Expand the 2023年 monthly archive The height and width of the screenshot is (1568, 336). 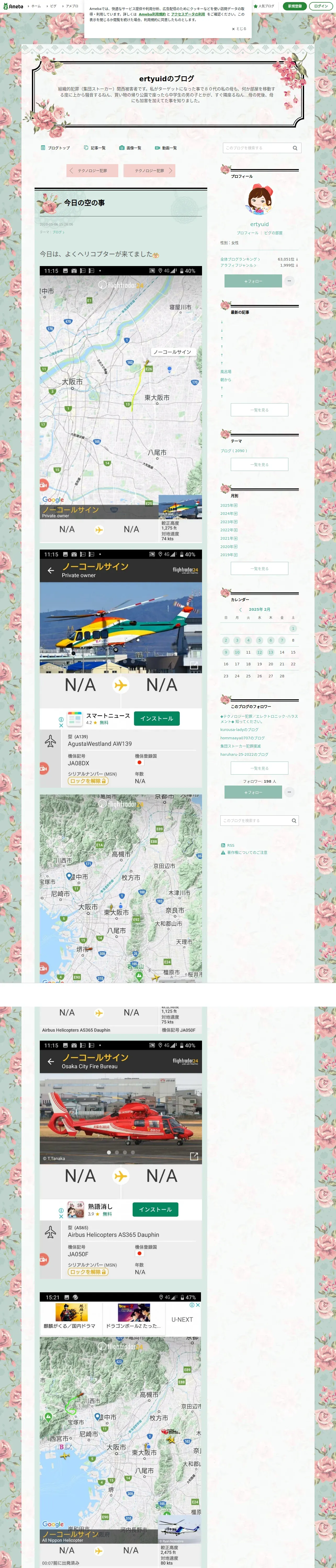point(229,522)
